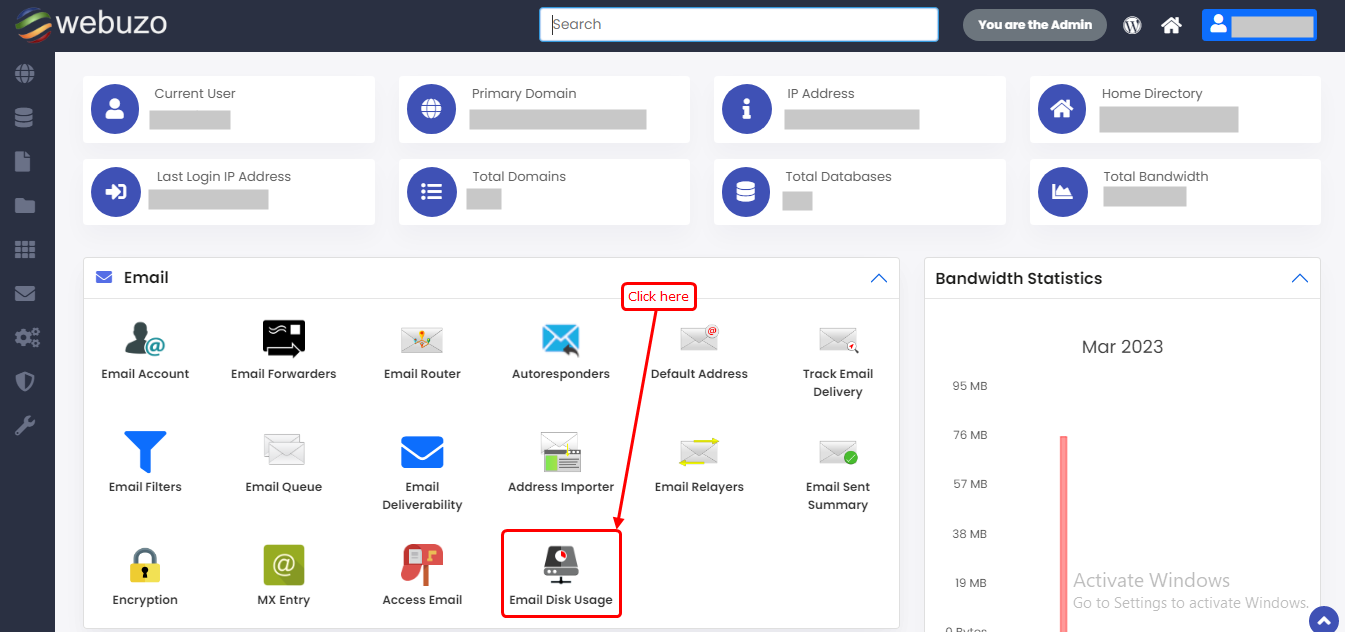1345x632 pixels.
Task: Open Email Forwarders
Action: [283, 341]
